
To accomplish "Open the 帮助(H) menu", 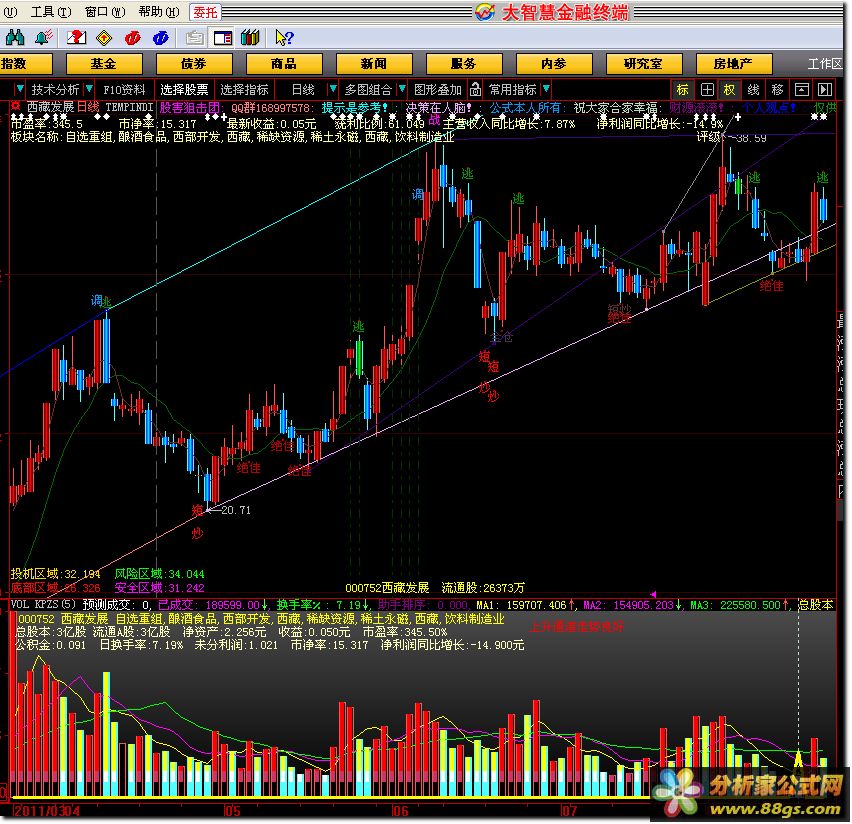I will pyautogui.click(x=159, y=12).
